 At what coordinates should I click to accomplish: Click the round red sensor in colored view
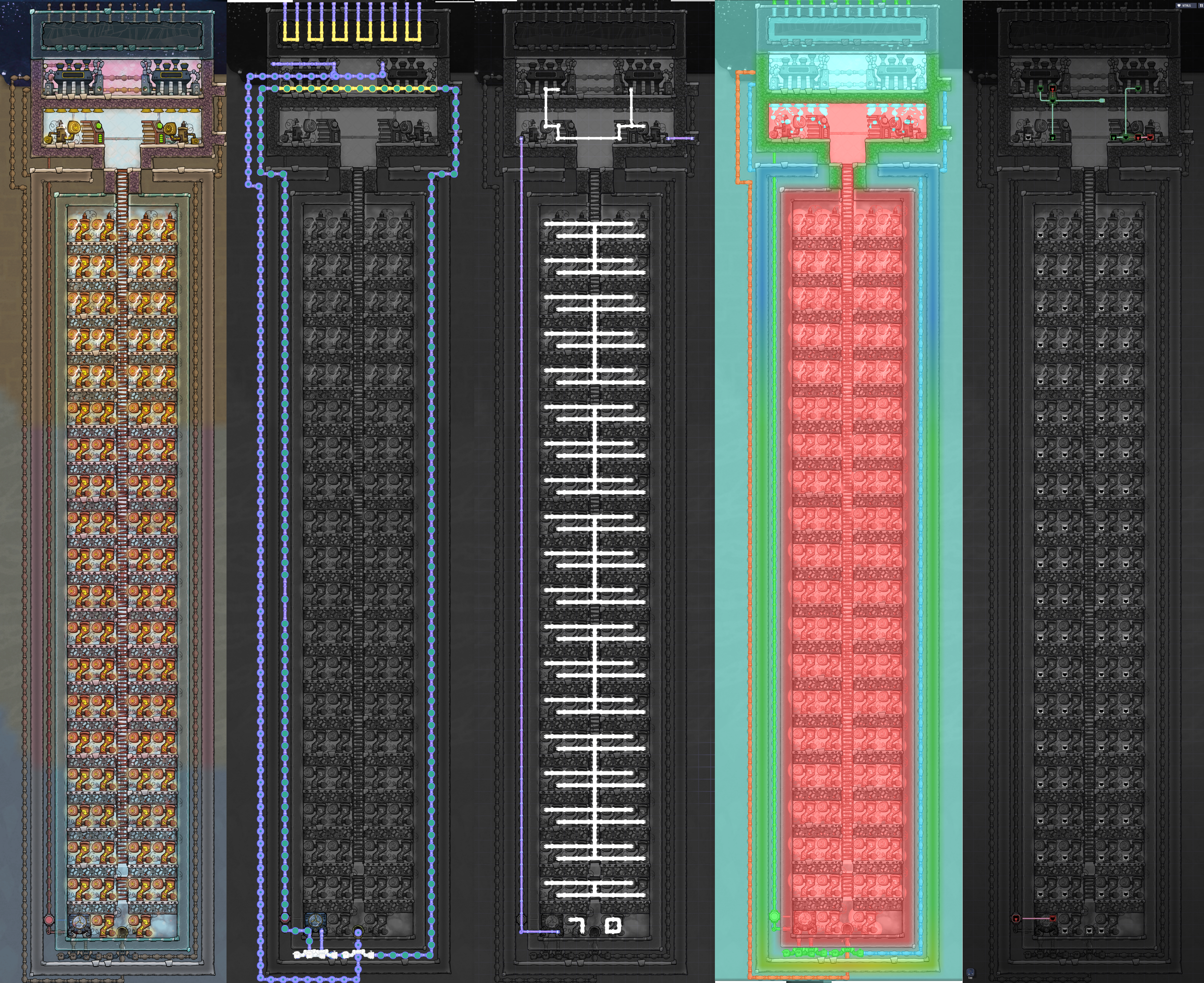49,920
